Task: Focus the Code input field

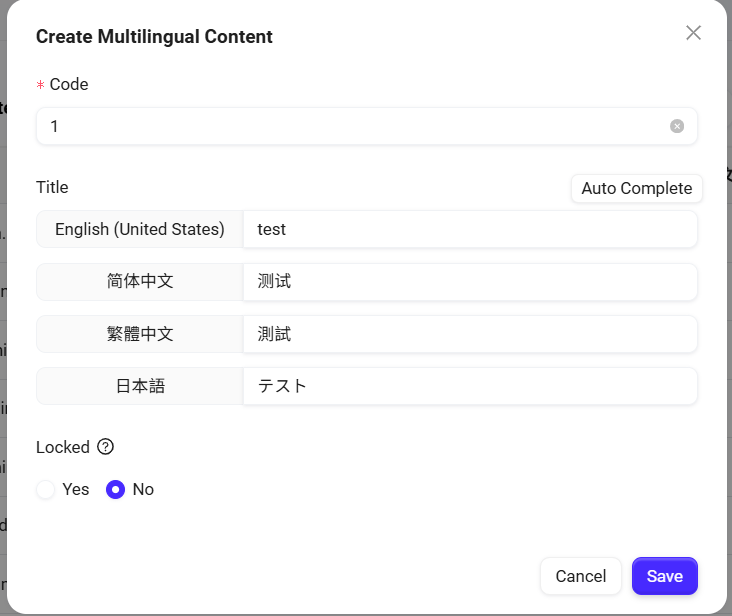Action: point(350,127)
